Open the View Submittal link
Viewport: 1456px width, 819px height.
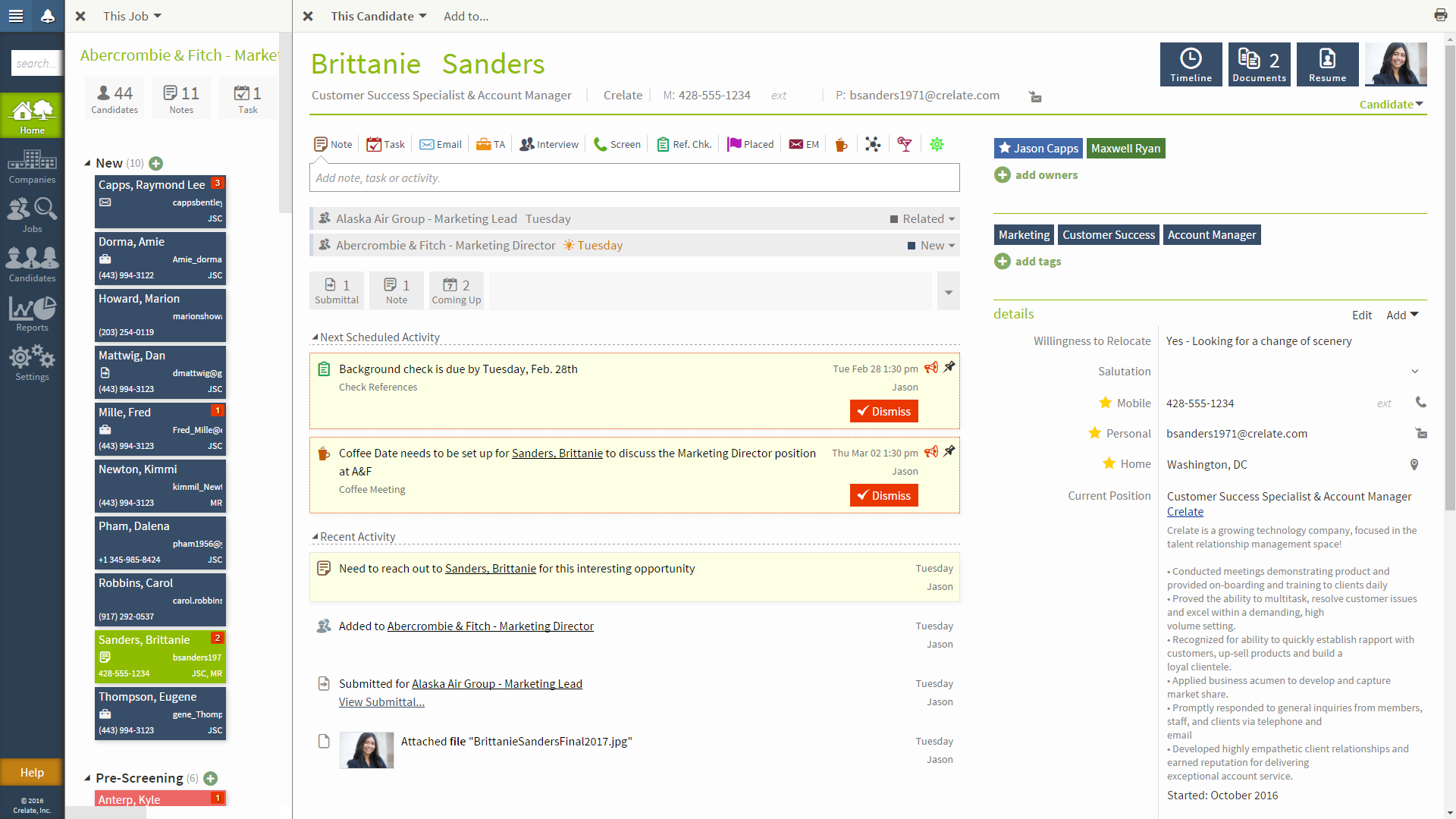click(381, 702)
